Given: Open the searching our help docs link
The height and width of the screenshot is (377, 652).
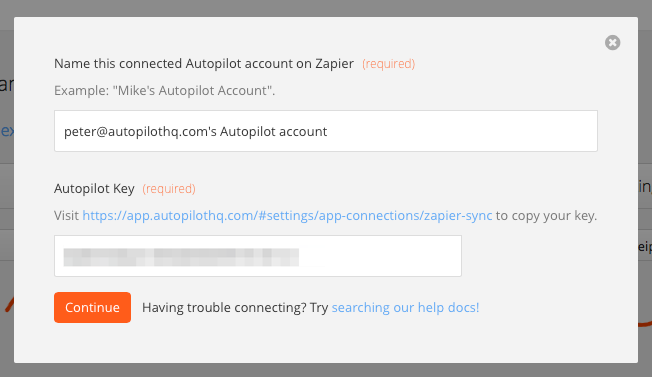Looking at the screenshot, I should [405, 308].
